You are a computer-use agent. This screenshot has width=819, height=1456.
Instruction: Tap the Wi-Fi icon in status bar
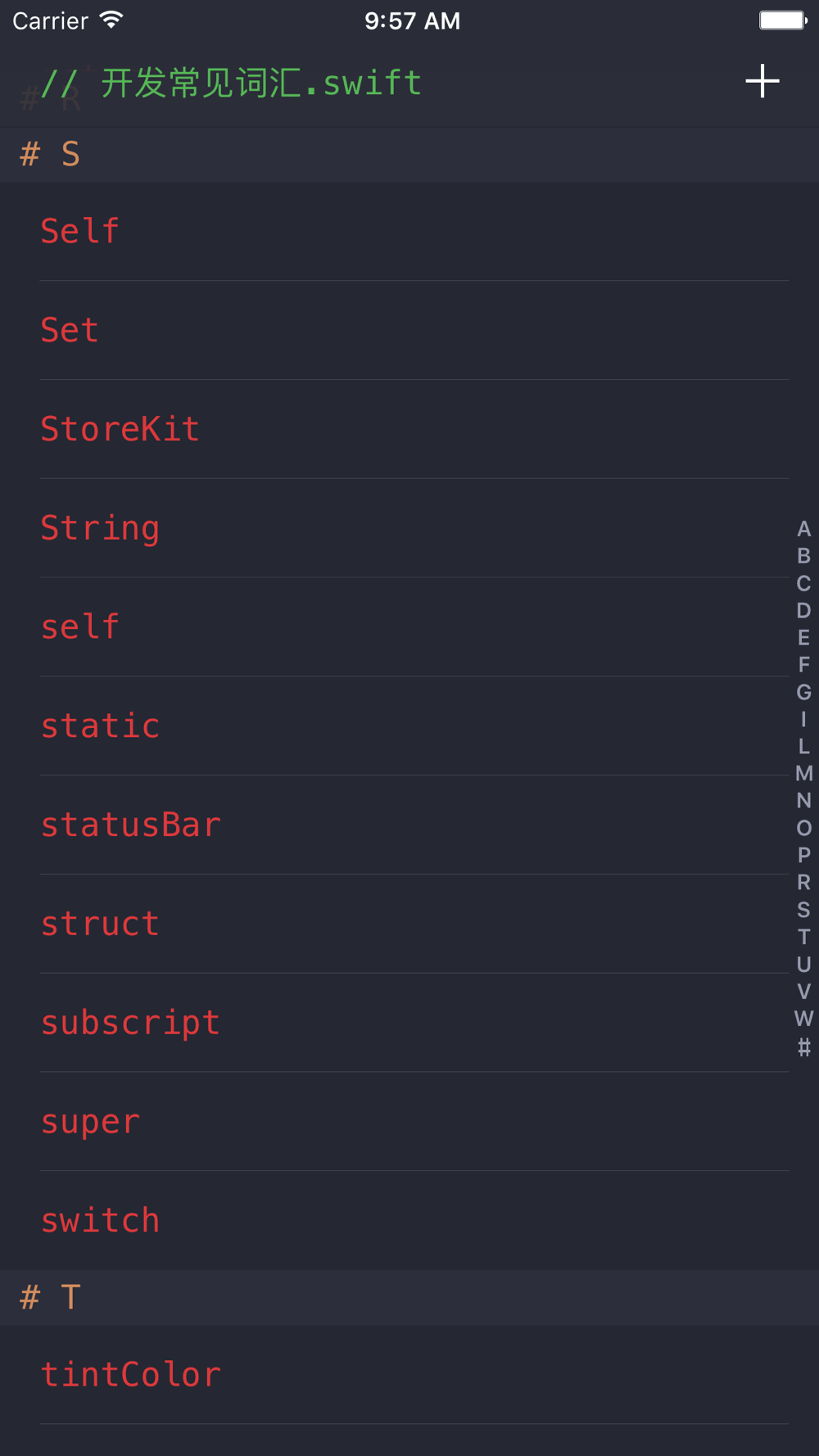111,20
